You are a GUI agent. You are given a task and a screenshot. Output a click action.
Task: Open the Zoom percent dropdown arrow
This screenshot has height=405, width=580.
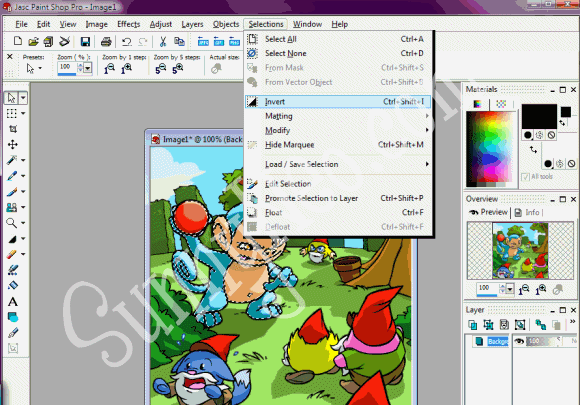pyautogui.click(x=88, y=68)
